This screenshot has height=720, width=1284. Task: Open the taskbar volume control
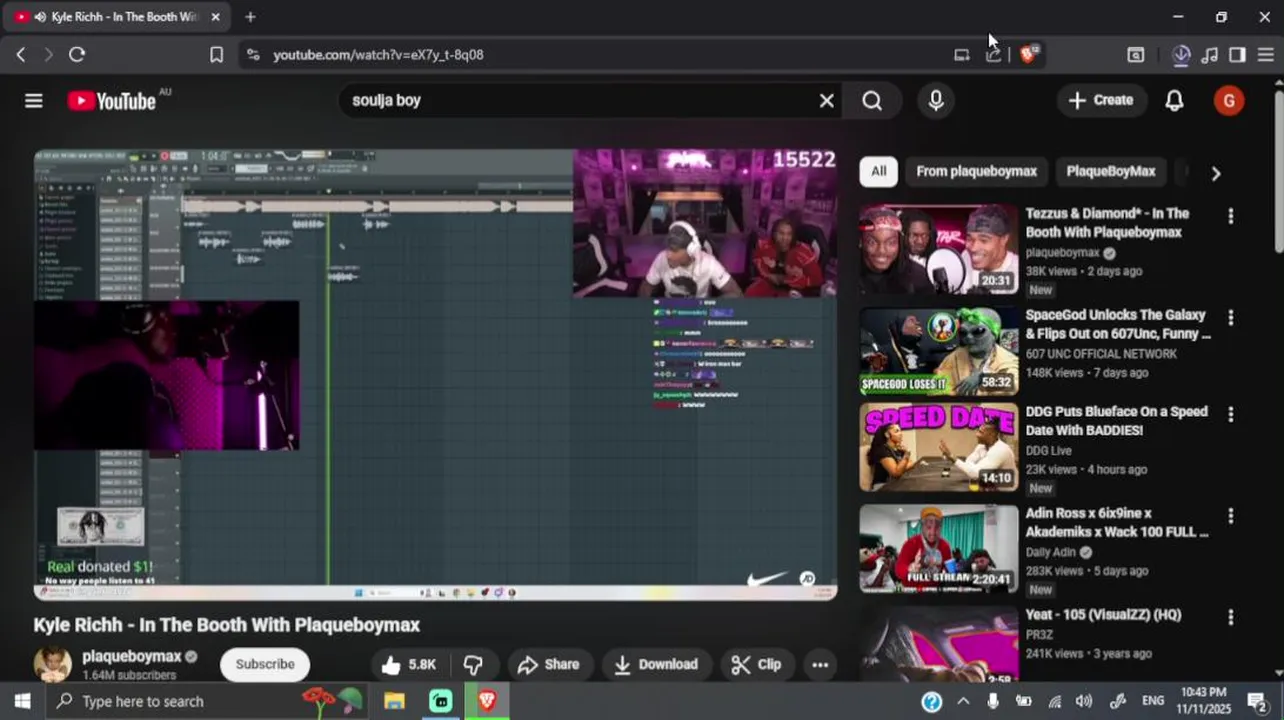click(1084, 701)
